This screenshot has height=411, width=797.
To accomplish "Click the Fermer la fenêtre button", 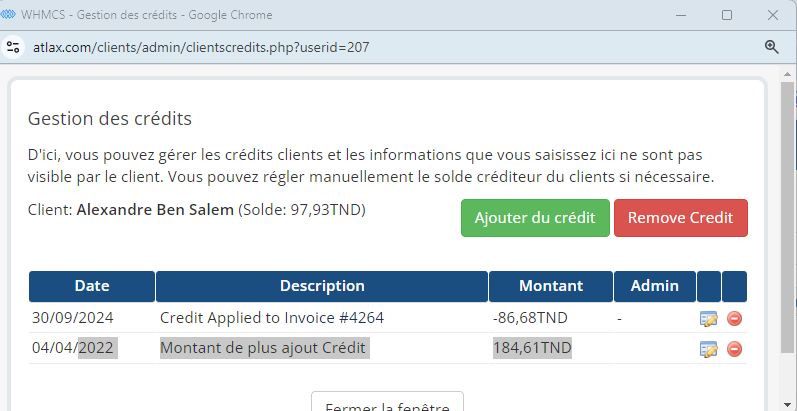I will [x=387, y=403].
